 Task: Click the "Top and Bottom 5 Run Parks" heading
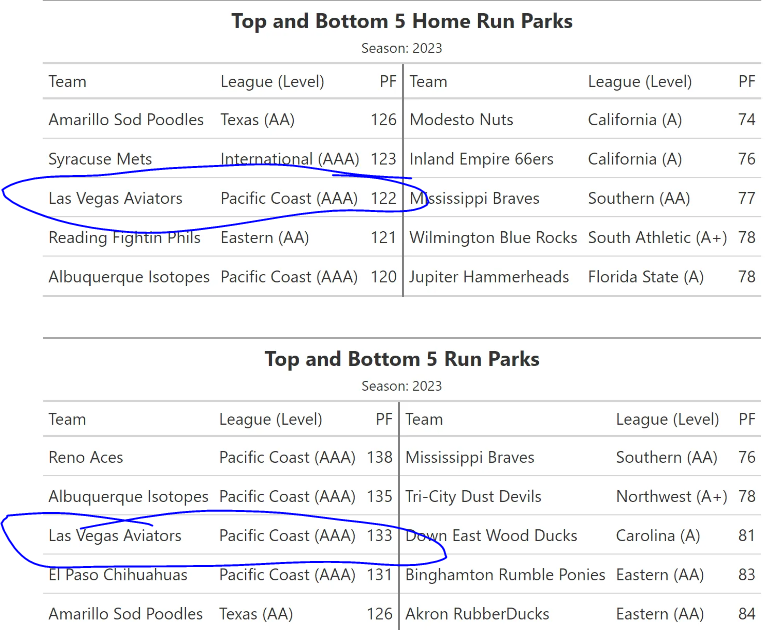(x=402, y=359)
